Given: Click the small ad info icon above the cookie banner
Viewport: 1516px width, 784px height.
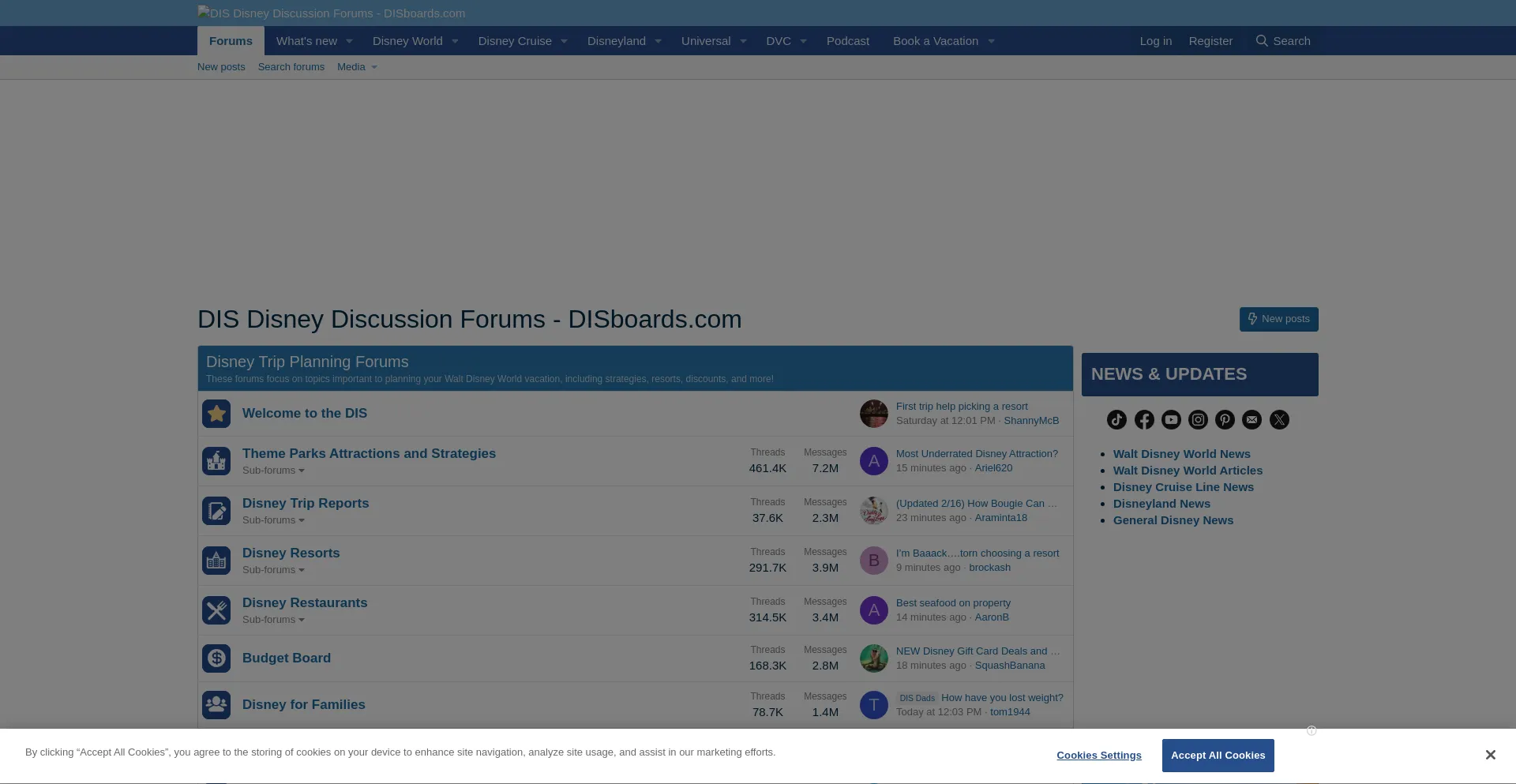Looking at the screenshot, I should click(x=1311, y=730).
